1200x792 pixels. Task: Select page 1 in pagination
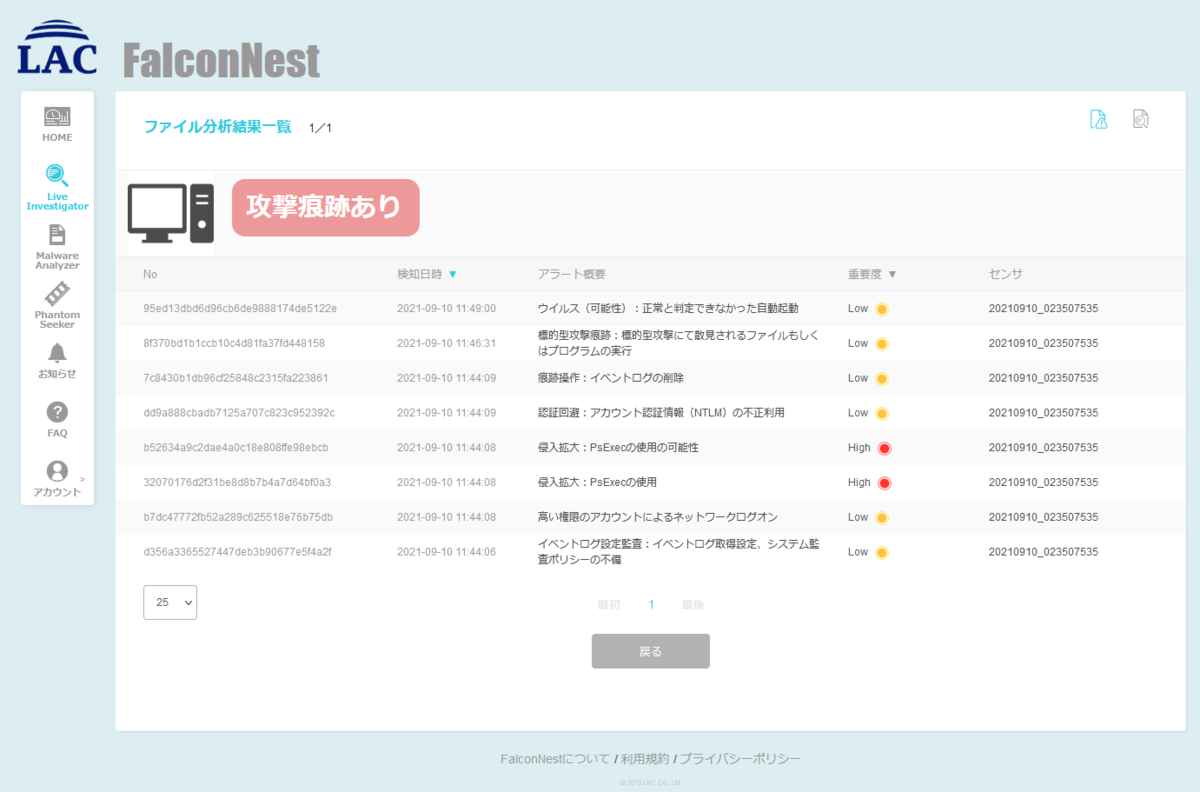click(x=651, y=604)
